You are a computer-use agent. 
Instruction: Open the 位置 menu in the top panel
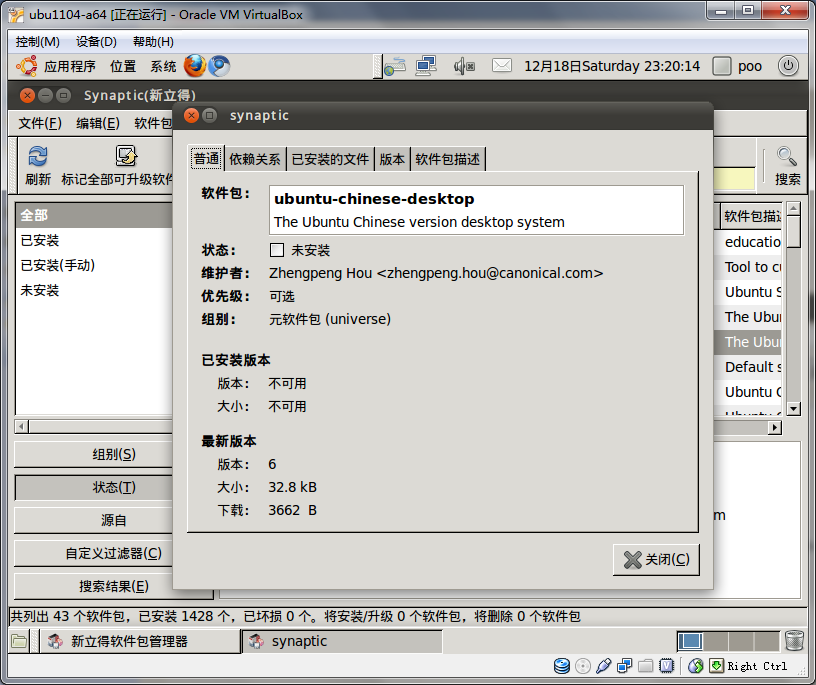pos(123,66)
